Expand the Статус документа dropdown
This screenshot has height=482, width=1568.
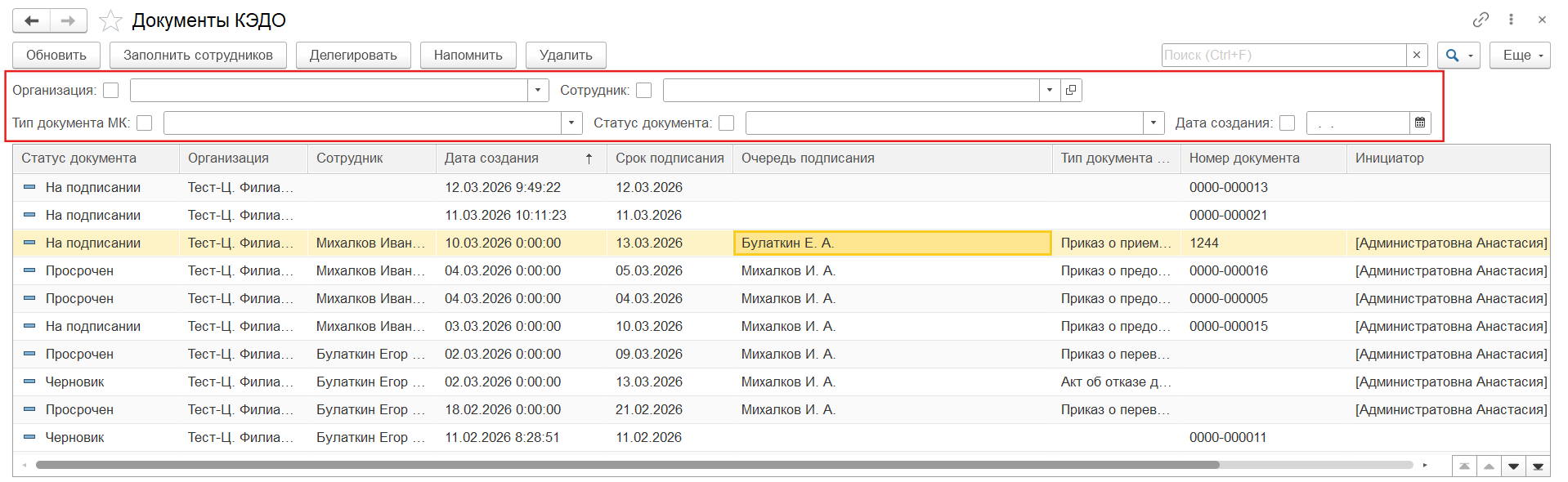click(x=1153, y=123)
